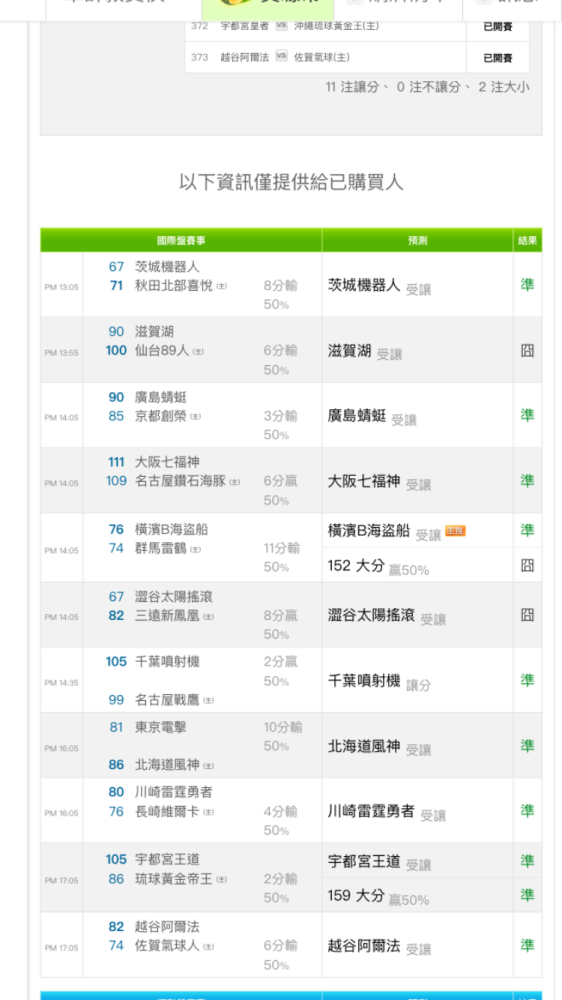Click the prediction 152 大分 贏50%
The width and height of the screenshot is (562, 1000).
pos(378,566)
